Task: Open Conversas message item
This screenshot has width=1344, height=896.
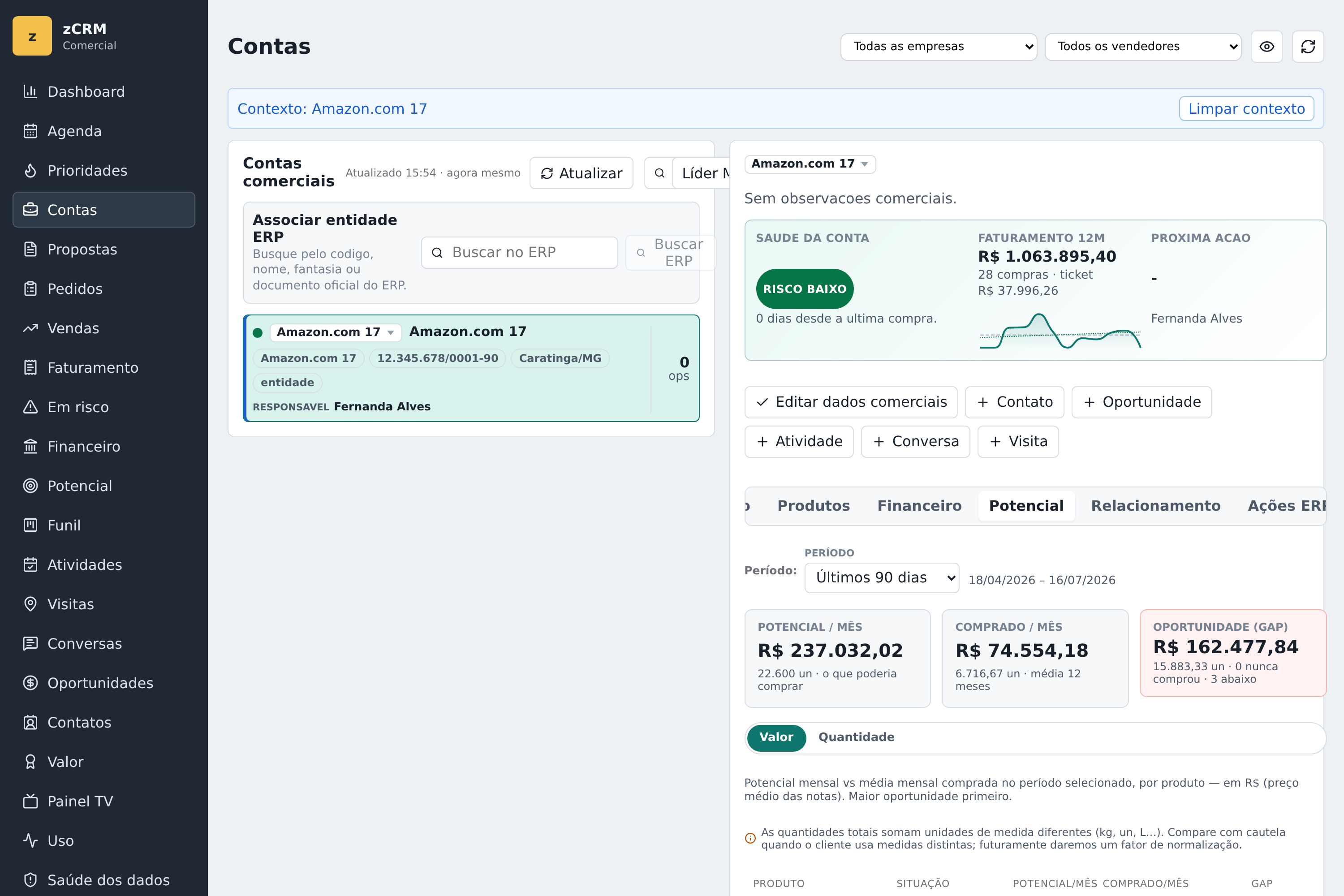Action: tap(103, 643)
